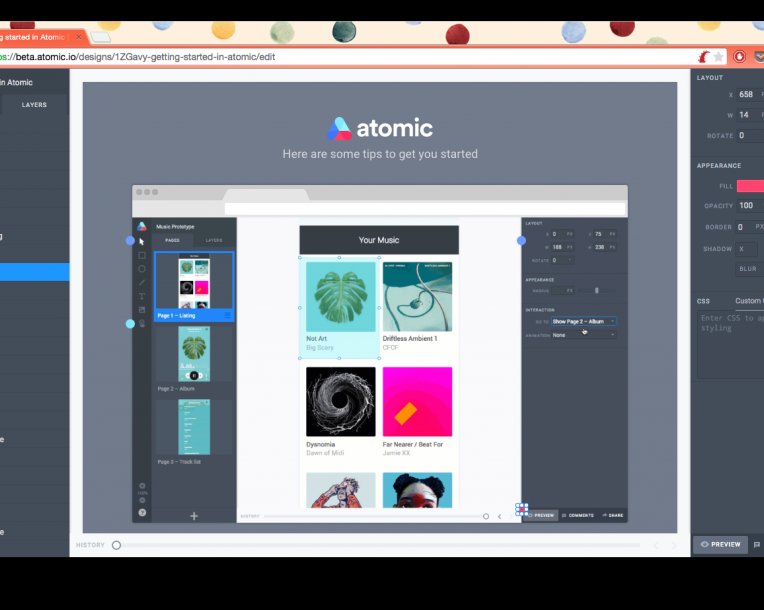Open a new browser tab

[x=101, y=37]
